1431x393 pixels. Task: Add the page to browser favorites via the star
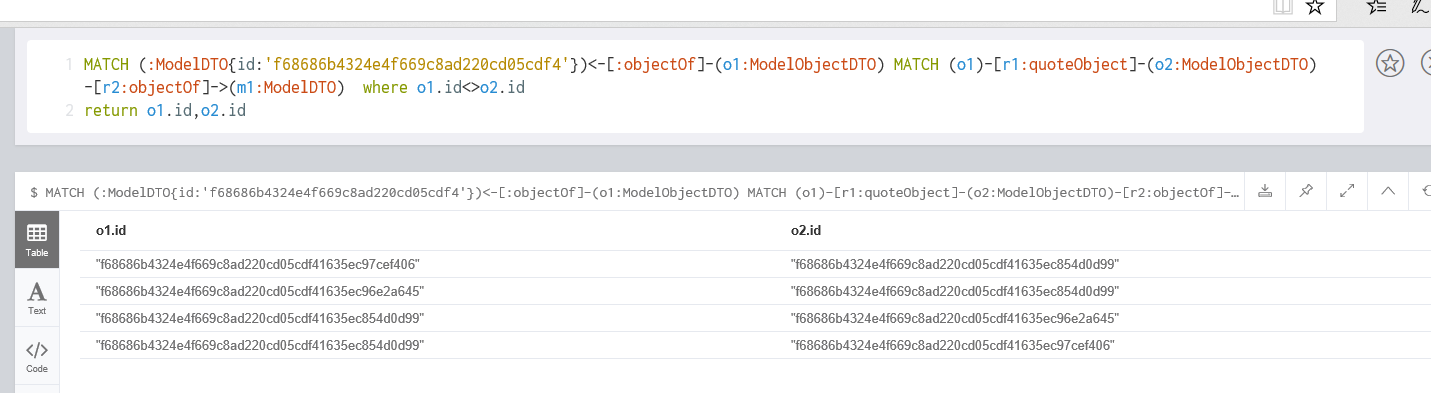click(1315, 7)
